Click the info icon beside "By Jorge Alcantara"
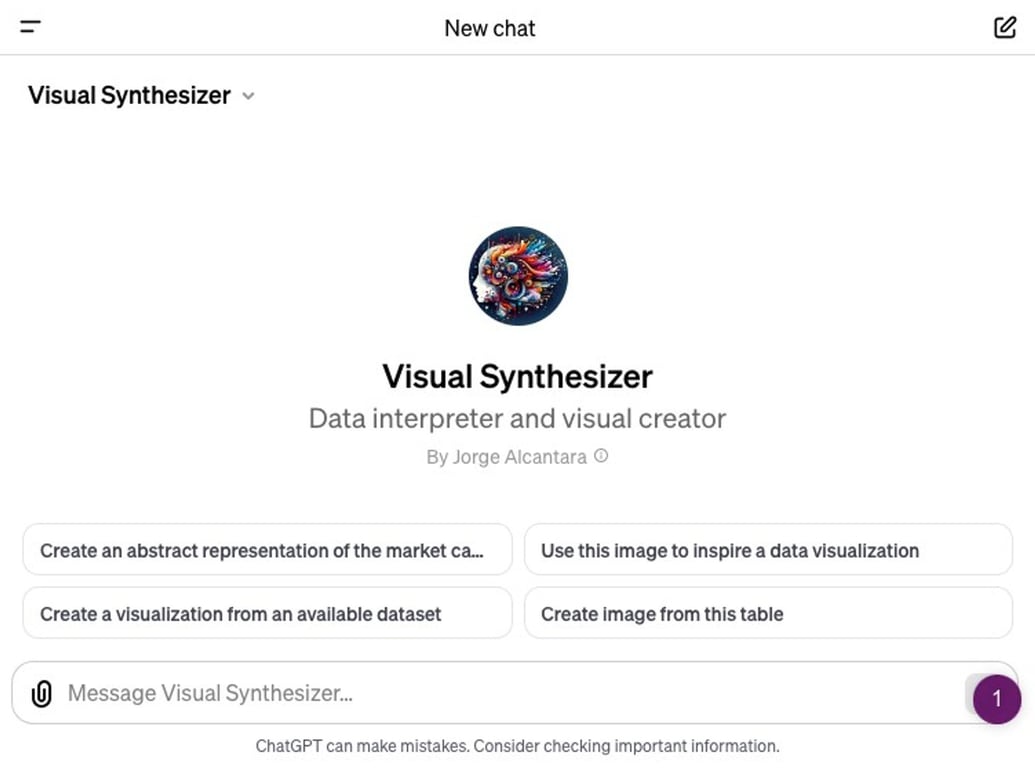1035x768 pixels. click(x=600, y=456)
